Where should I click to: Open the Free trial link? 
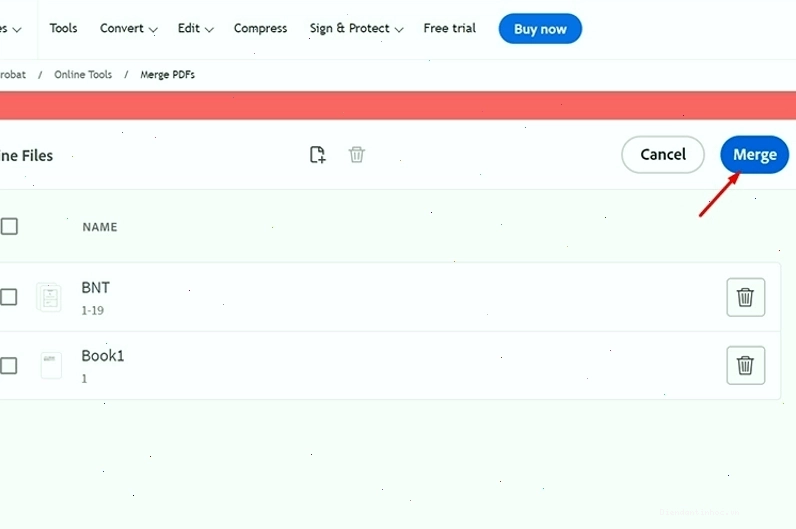click(450, 28)
